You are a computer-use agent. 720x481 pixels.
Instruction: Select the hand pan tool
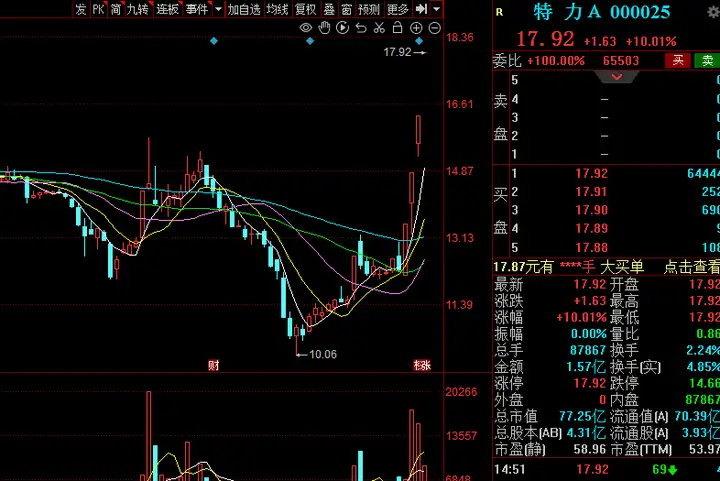[324, 28]
